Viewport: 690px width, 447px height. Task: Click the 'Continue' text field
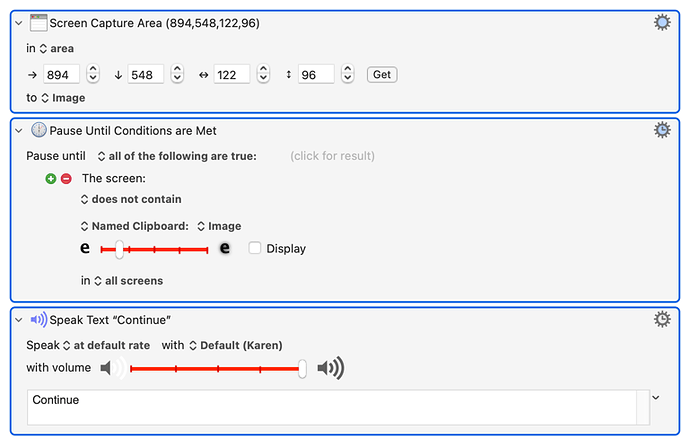click(x=330, y=407)
